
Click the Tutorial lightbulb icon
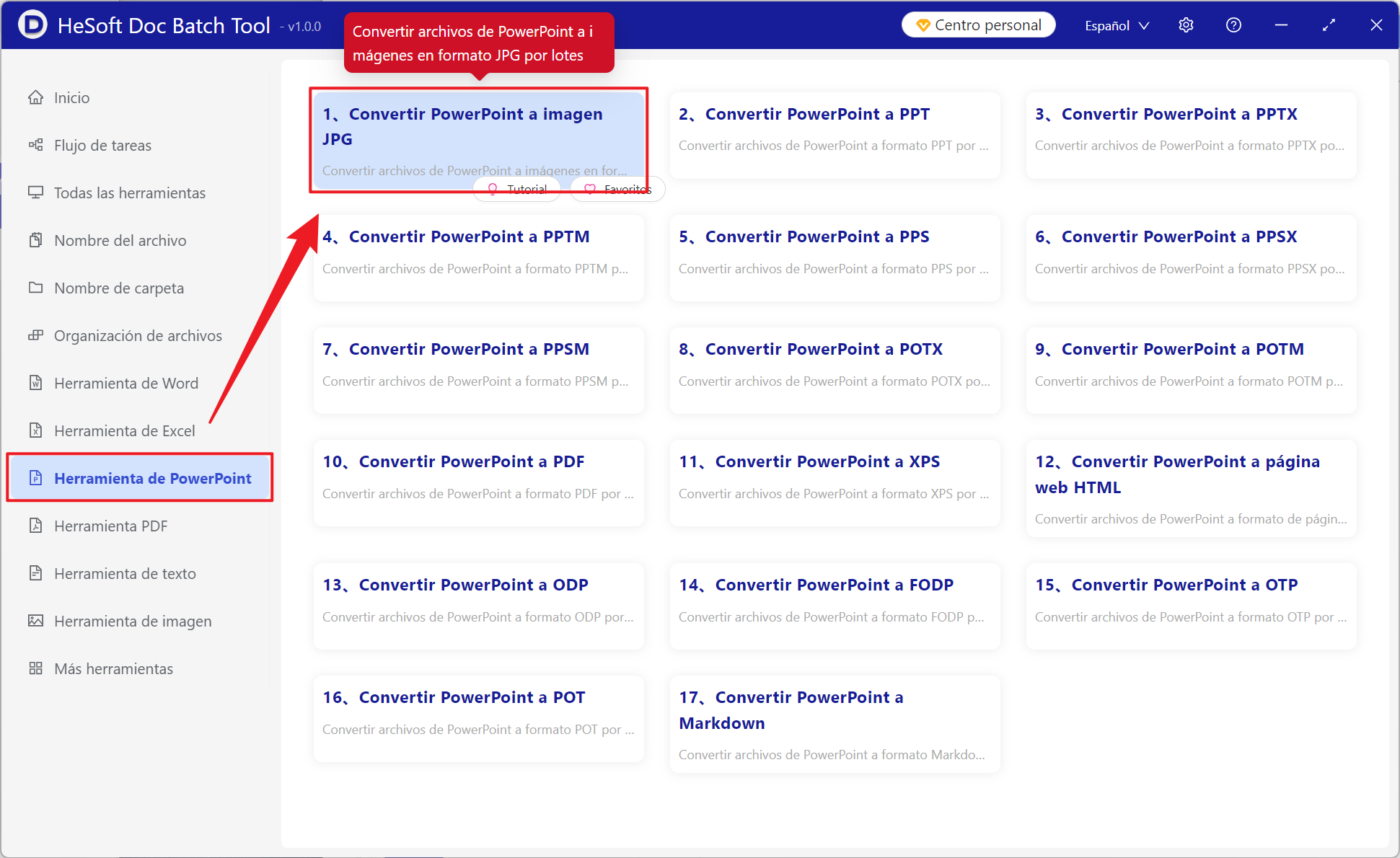[493, 189]
